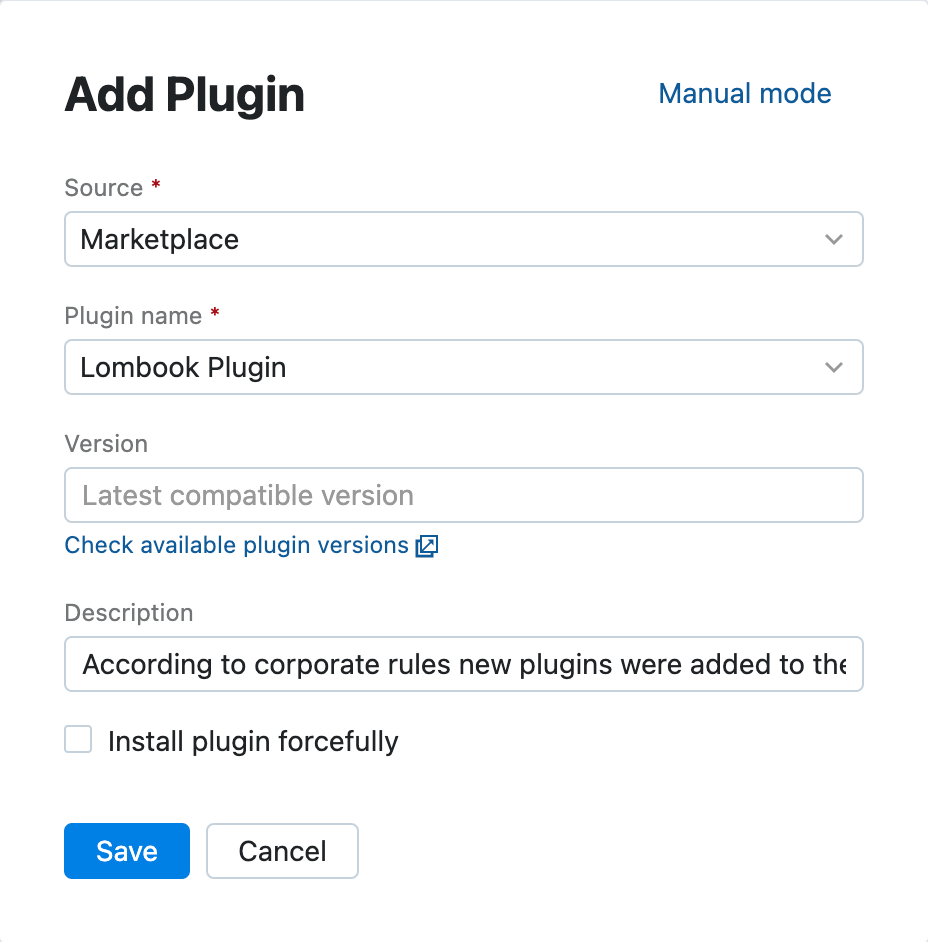Screen dimensions: 928x942
Task: Click the Plugin name label
Action: click(x=135, y=315)
